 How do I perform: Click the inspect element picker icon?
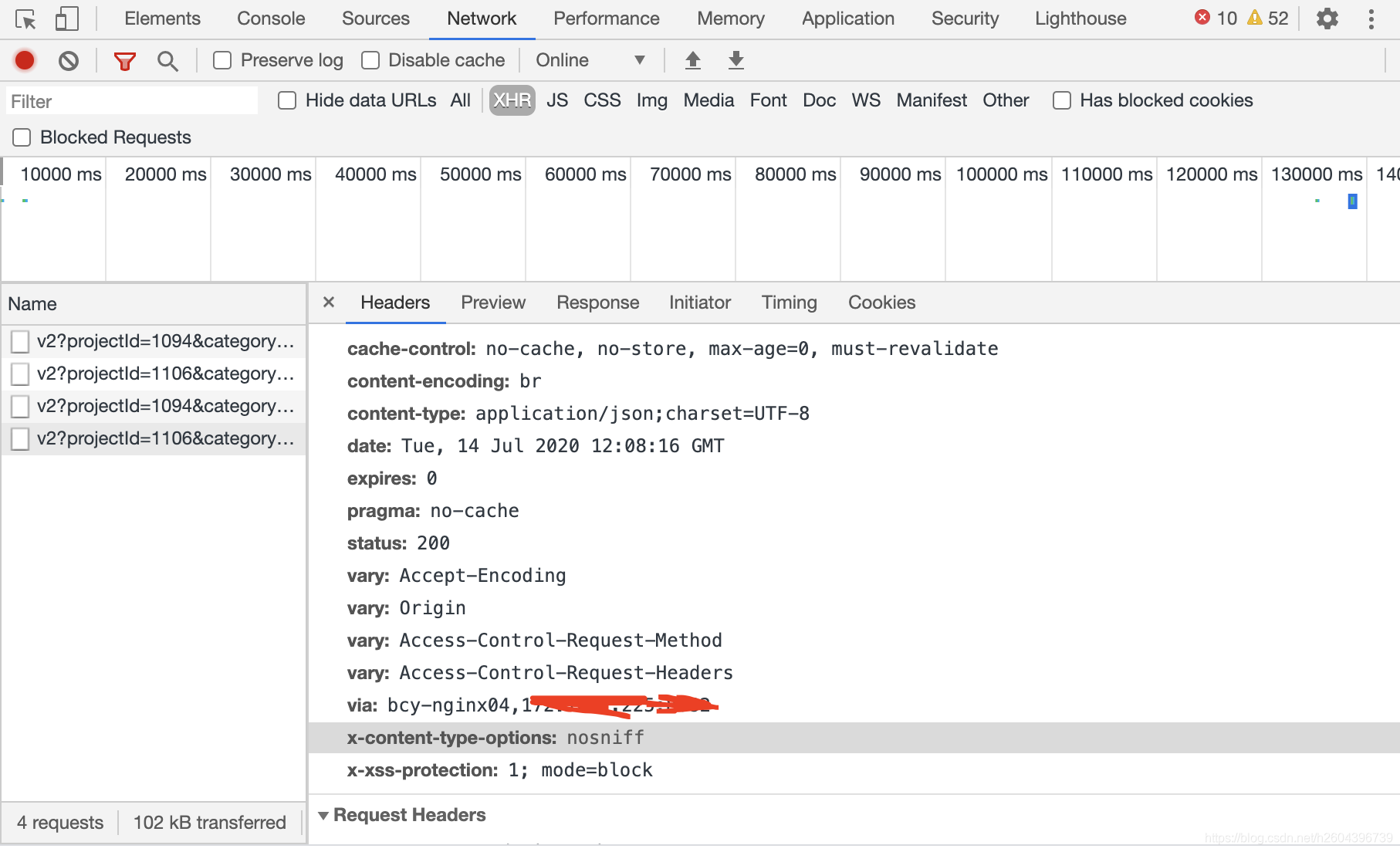25,19
